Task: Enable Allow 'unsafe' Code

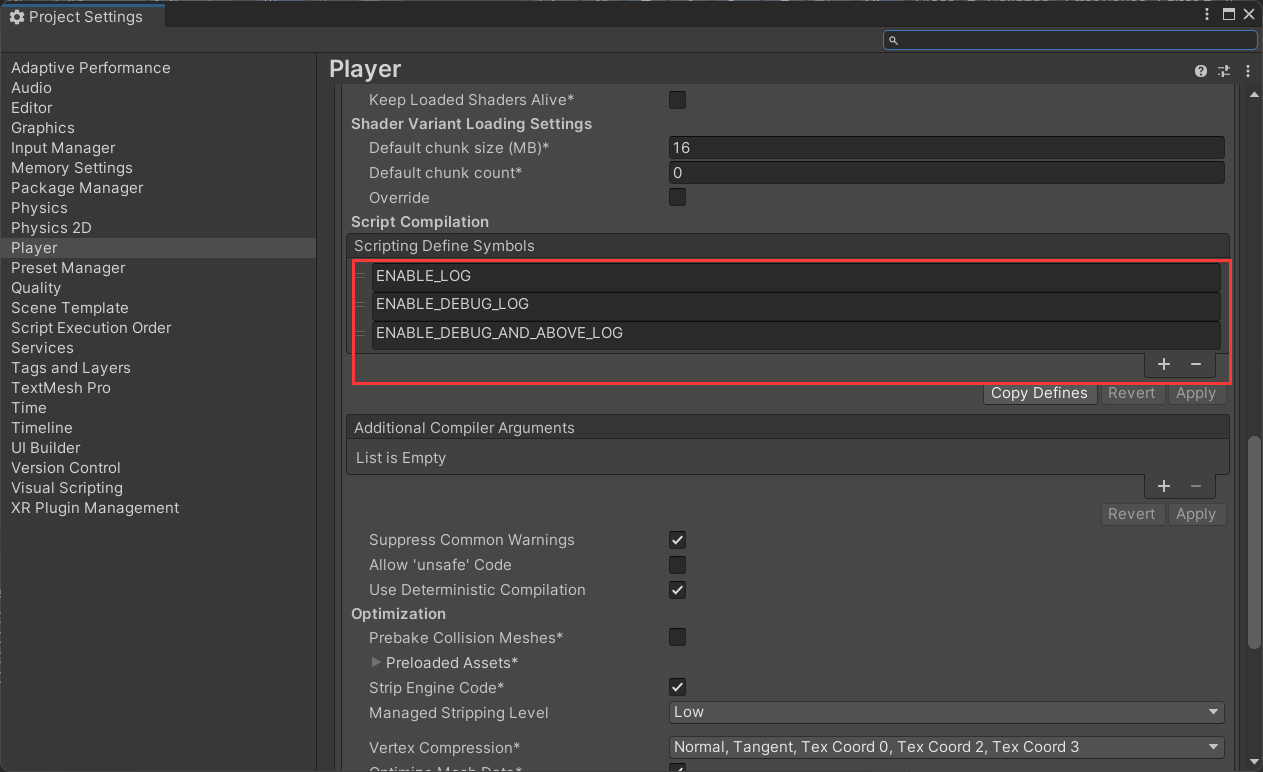Action: [677, 565]
